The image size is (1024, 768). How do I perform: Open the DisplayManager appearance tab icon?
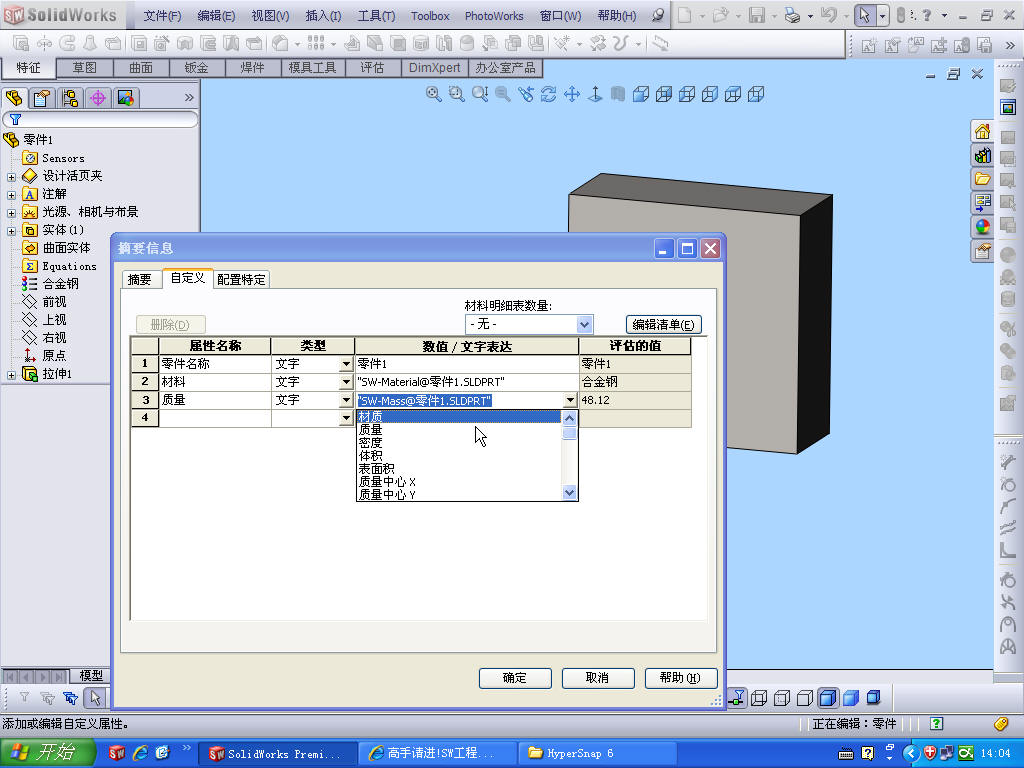pyautogui.click(x=125, y=98)
